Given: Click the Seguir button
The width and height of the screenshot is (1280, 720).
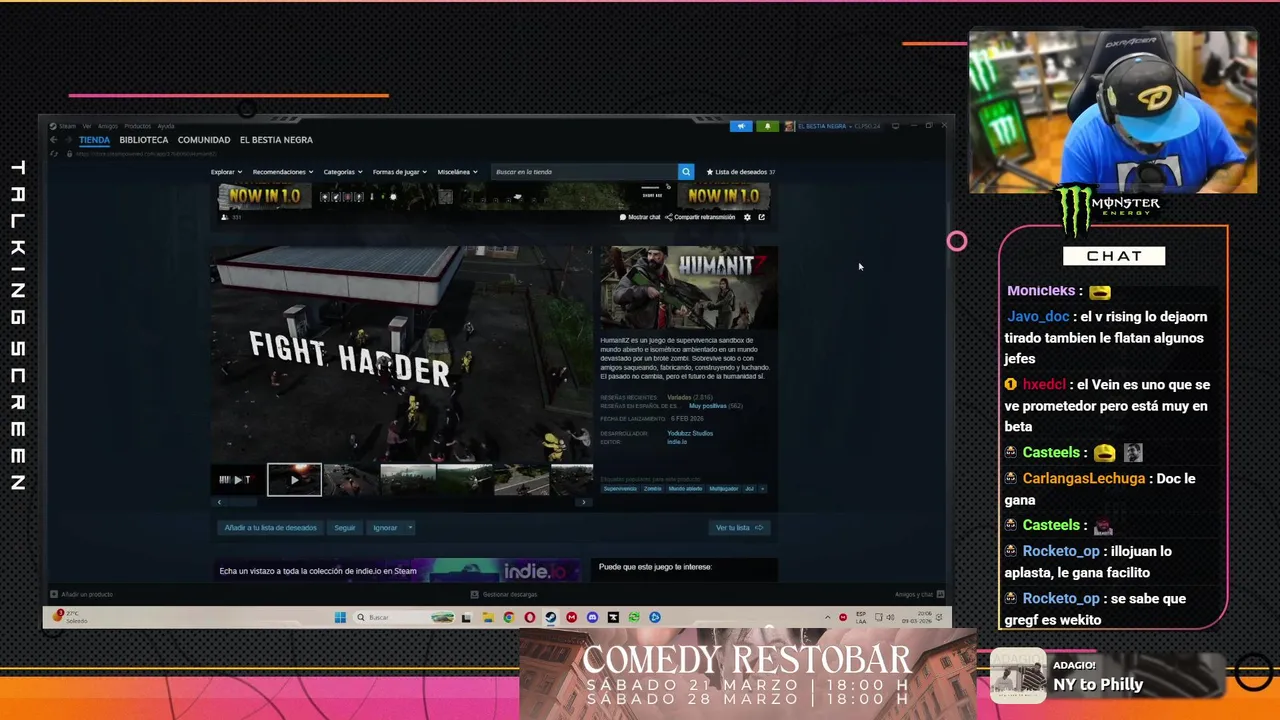Looking at the screenshot, I should click(x=345, y=528).
